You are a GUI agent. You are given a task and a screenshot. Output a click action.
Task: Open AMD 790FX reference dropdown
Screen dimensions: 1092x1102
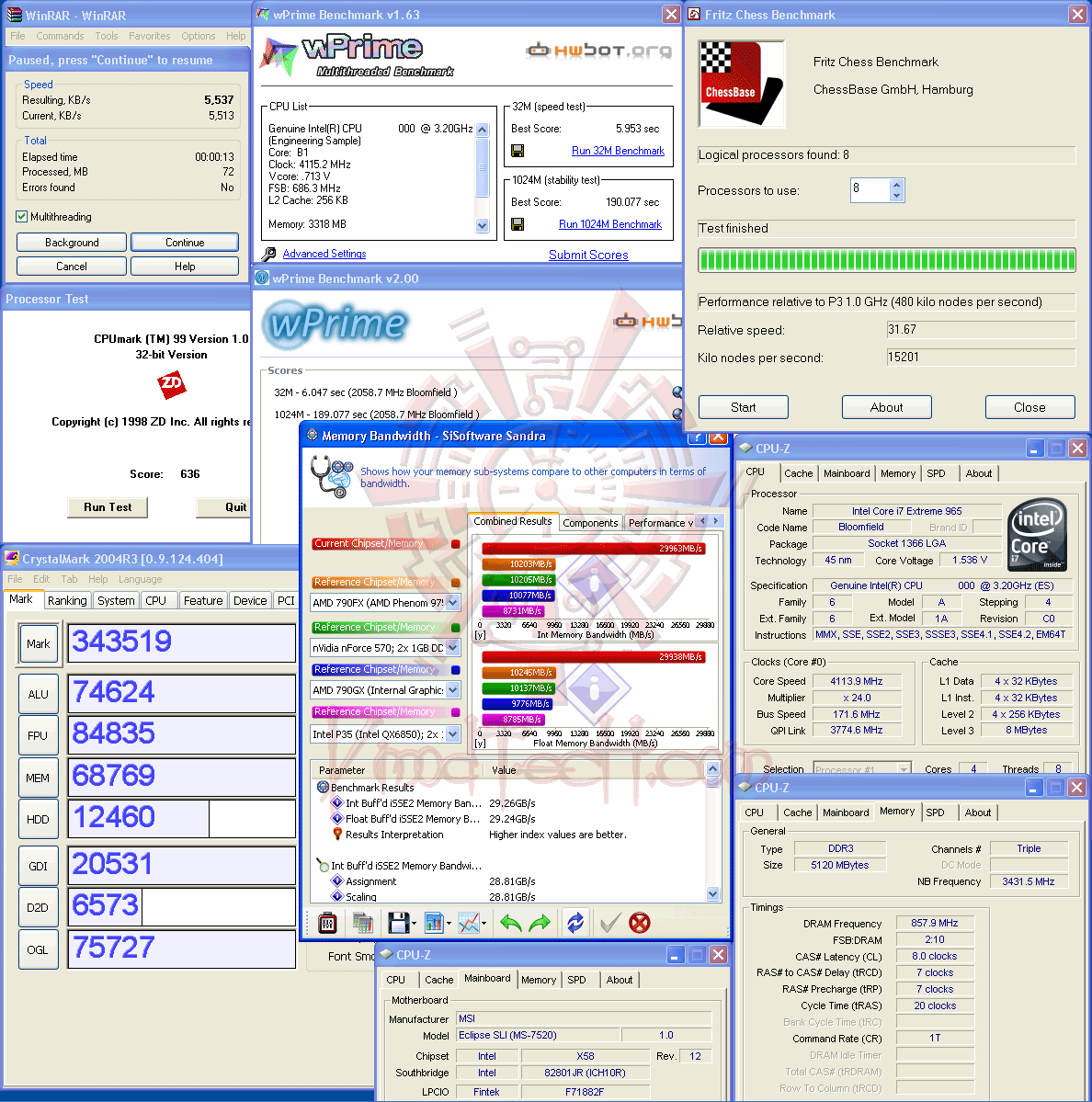[x=452, y=602]
